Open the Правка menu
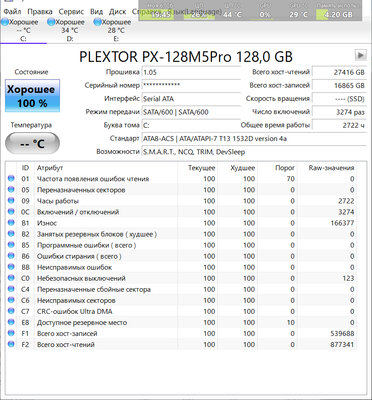The height and width of the screenshot is (400, 372). click(40, 11)
